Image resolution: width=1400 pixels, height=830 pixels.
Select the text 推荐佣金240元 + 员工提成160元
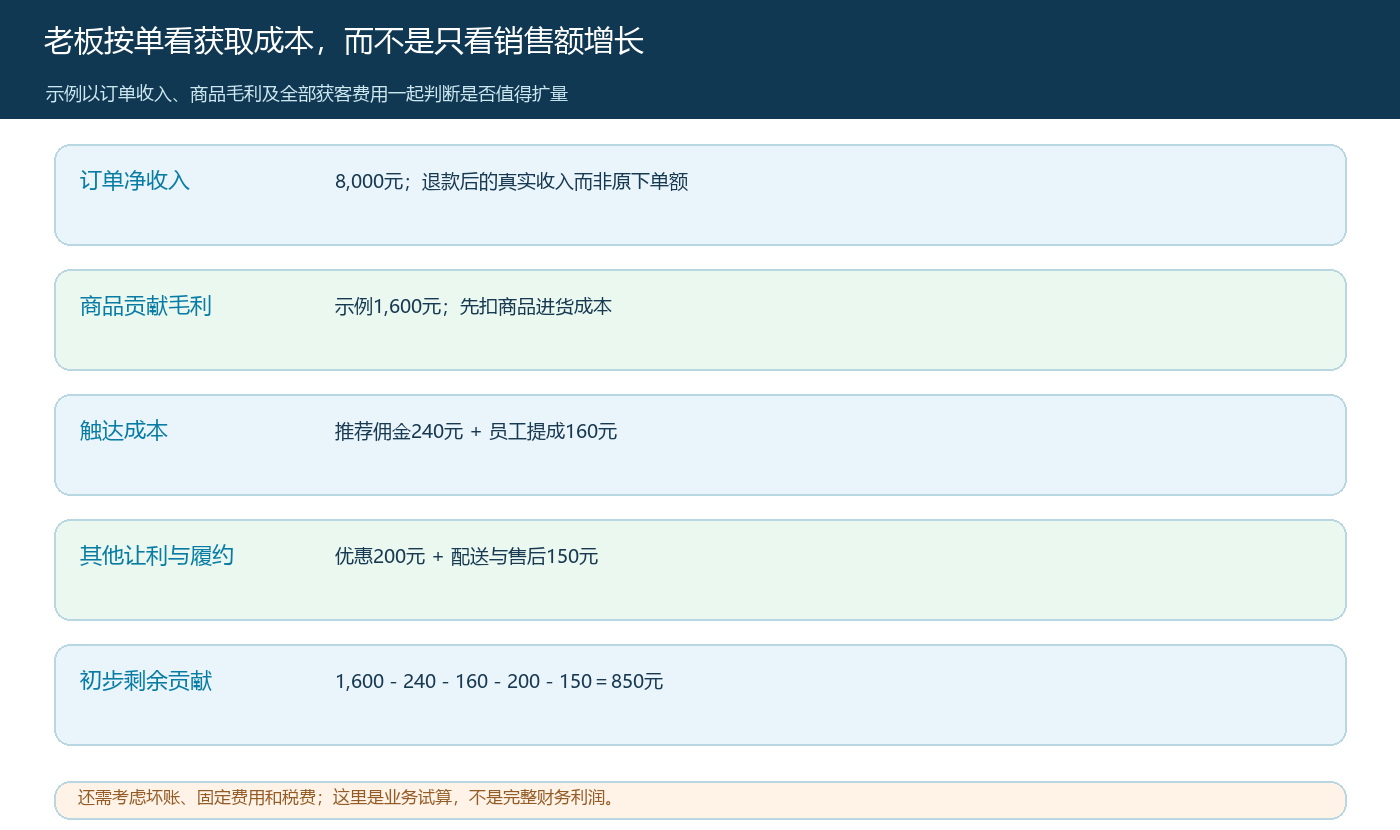[476, 432]
